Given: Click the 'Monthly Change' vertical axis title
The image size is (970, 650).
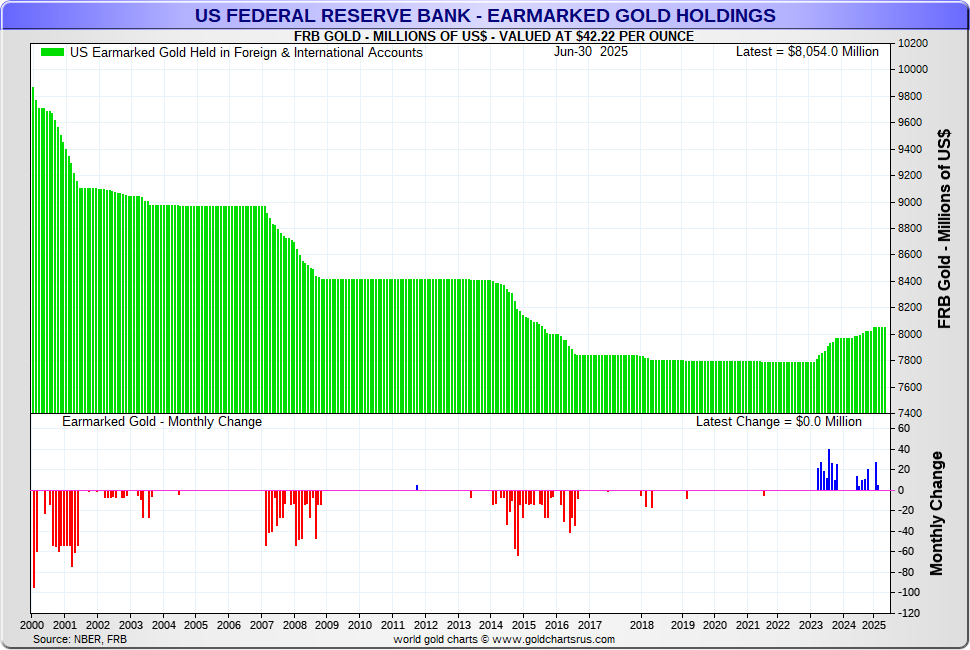Looking at the screenshot, I should (x=937, y=513).
